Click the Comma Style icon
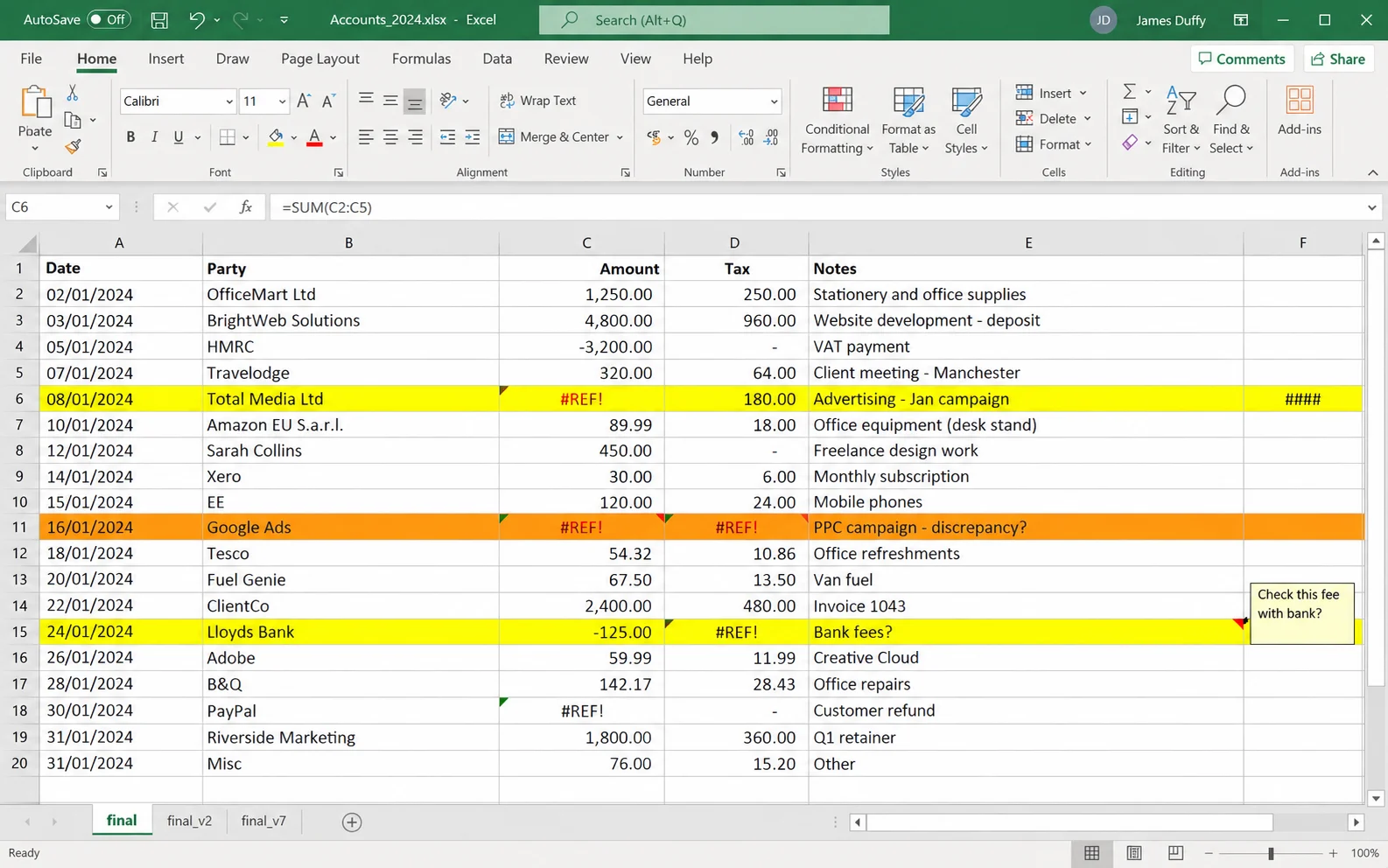1388x868 pixels. (x=715, y=137)
